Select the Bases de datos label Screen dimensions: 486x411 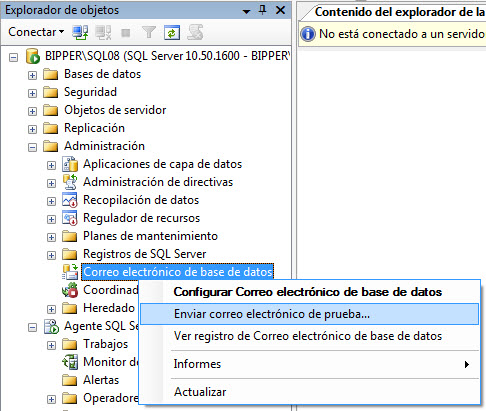point(102,74)
